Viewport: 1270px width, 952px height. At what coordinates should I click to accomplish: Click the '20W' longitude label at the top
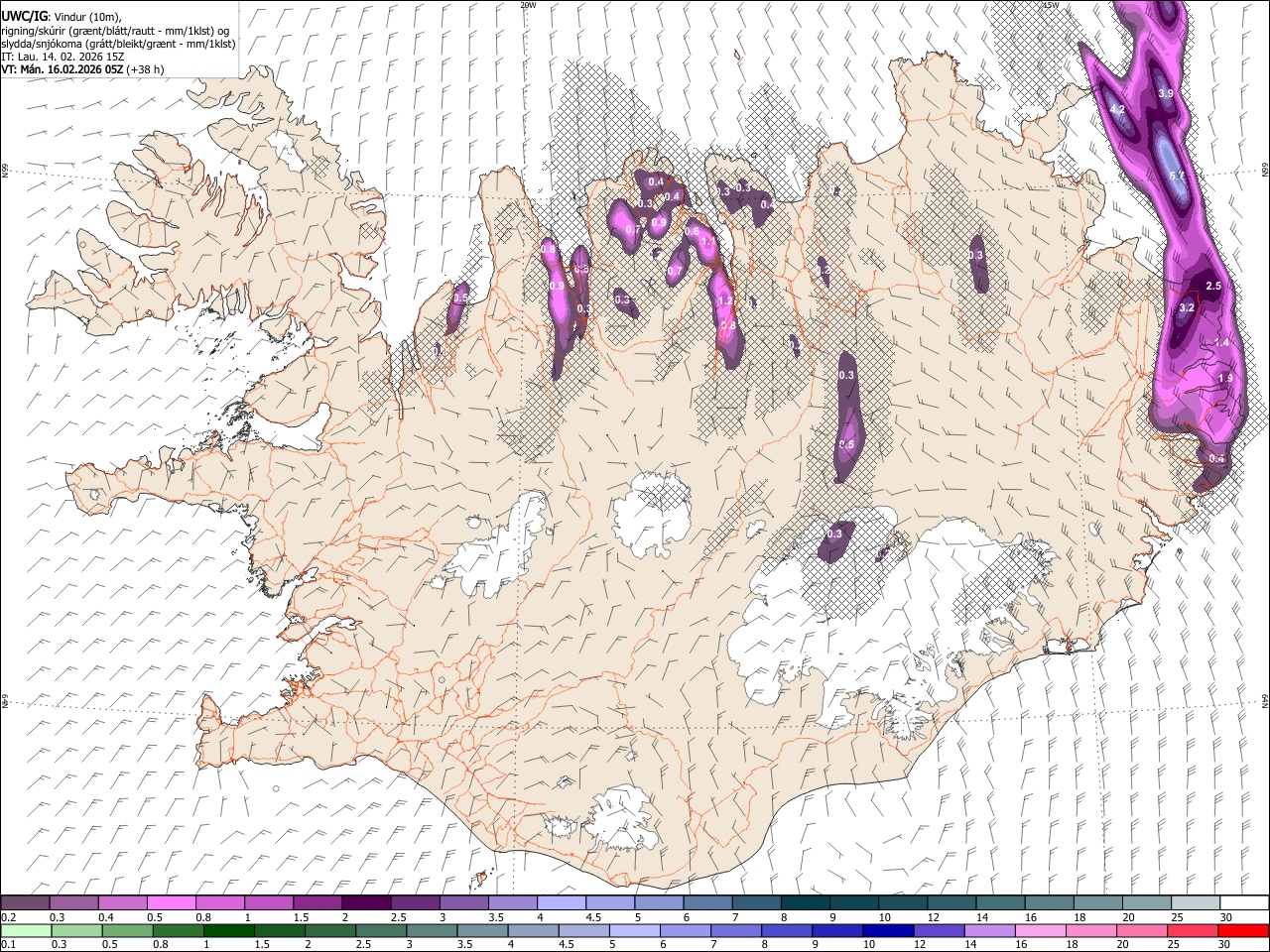point(528,5)
